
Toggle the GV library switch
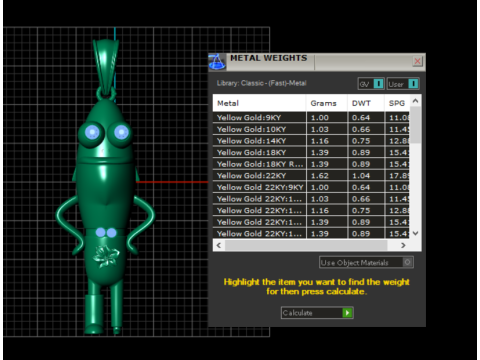371,84
